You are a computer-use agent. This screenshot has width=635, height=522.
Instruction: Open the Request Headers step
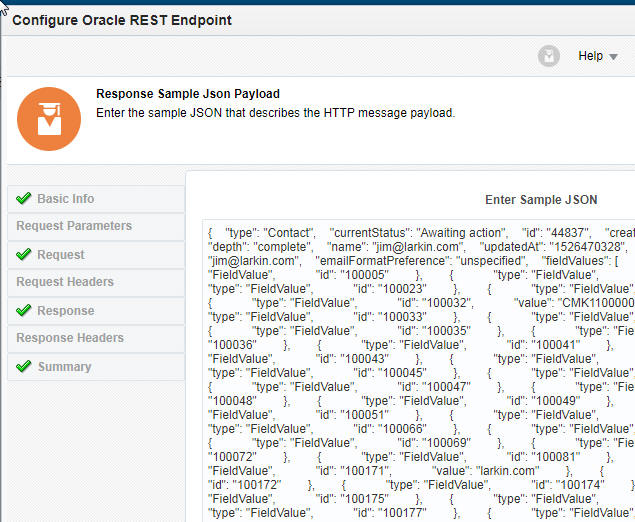(x=96, y=282)
